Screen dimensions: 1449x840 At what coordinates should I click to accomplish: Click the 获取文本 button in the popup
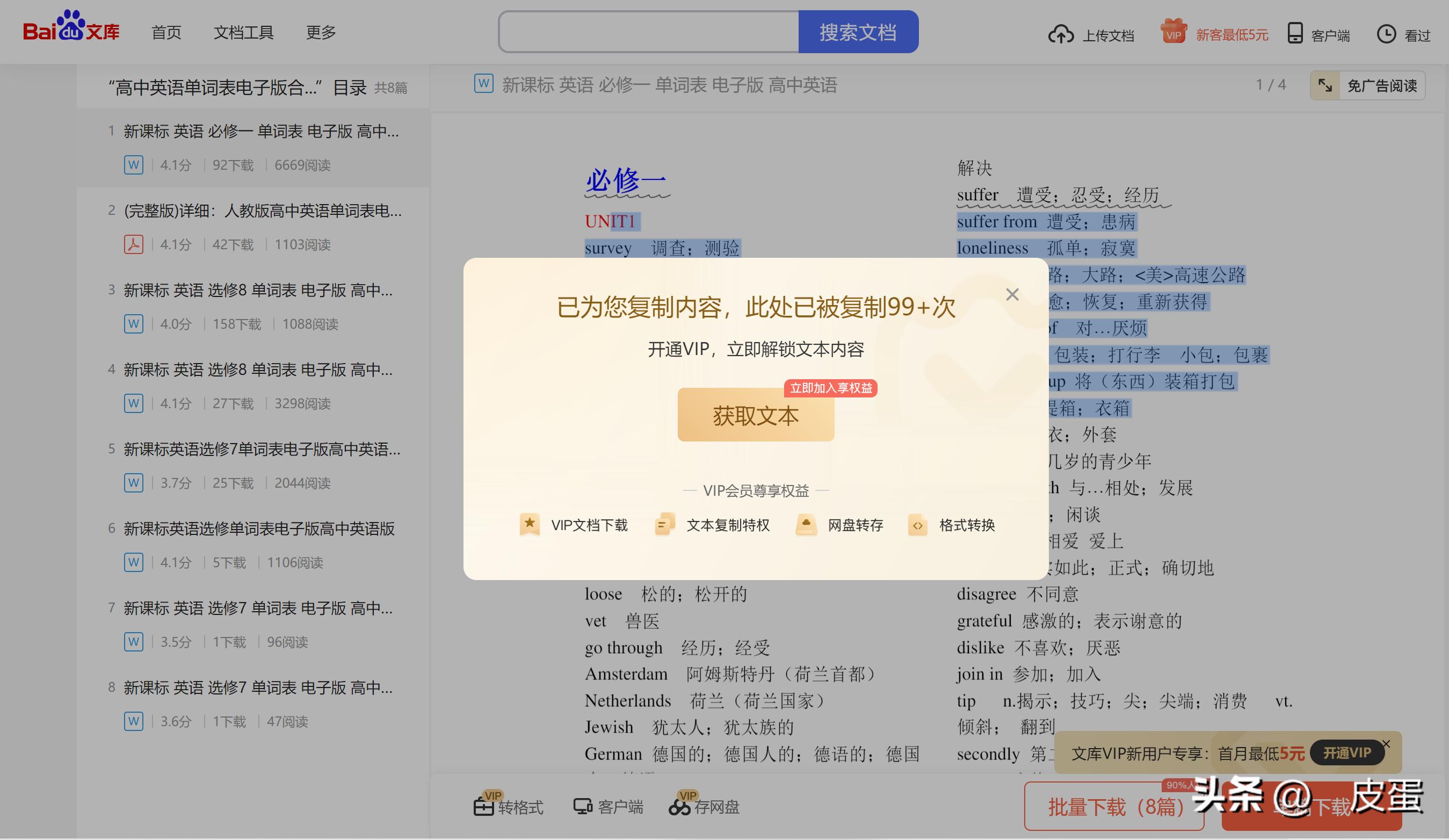pyautogui.click(x=755, y=415)
